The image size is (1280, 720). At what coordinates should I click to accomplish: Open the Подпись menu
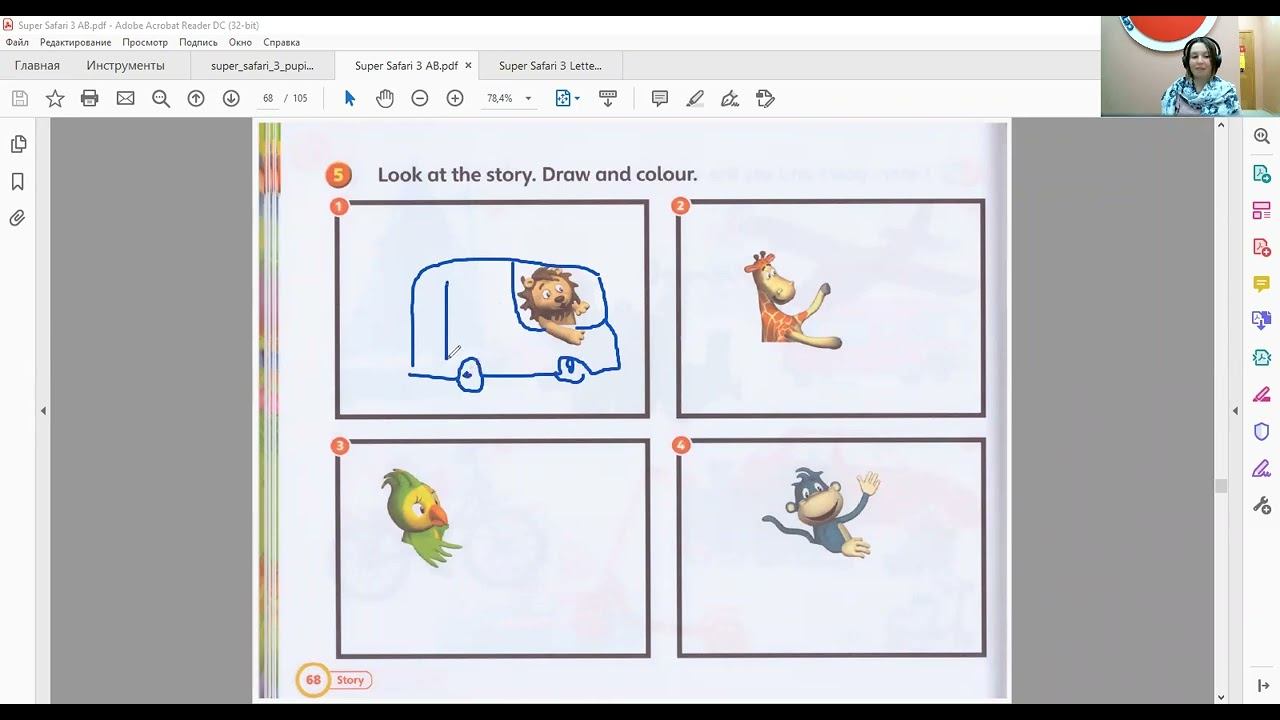pos(198,42)
